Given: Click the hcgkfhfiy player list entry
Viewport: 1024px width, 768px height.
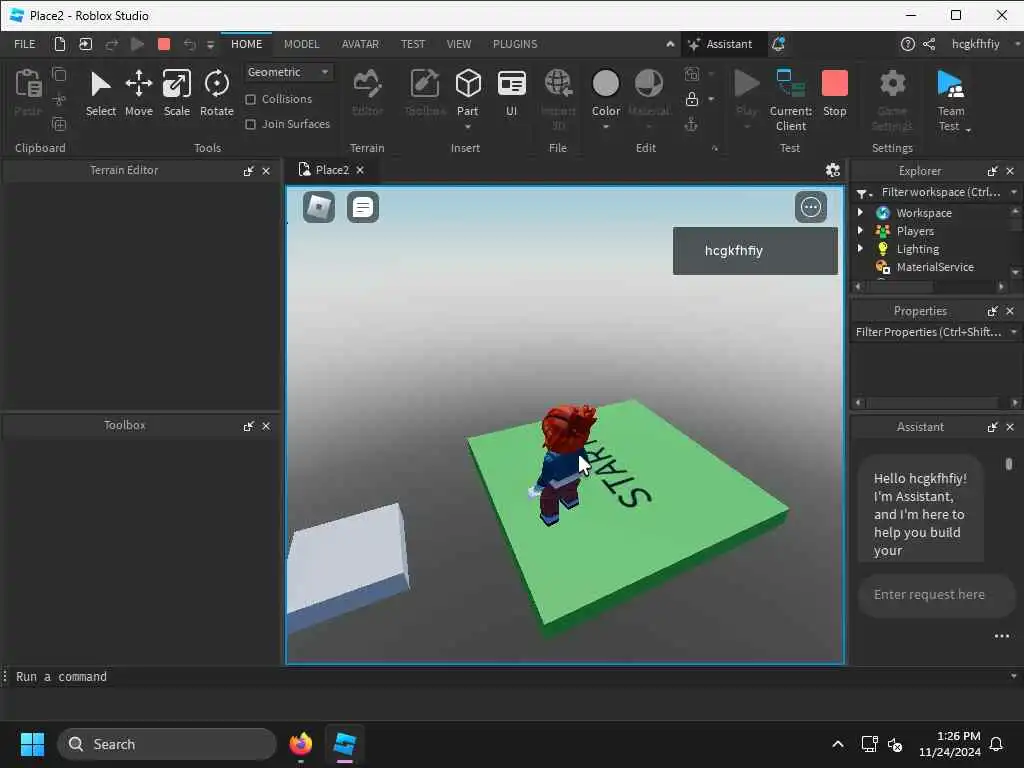Looking at the screenshot, I should pos(755,251).
